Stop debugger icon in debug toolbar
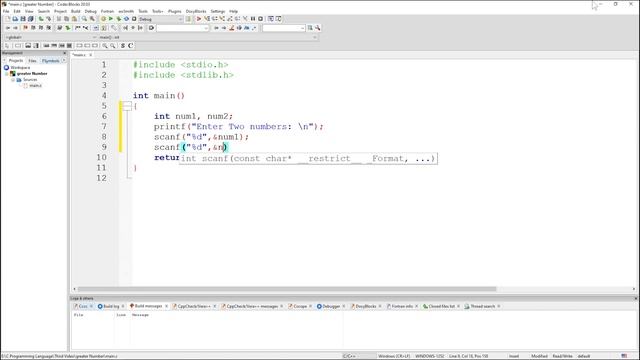Viewport: 640px width, 360px height. (260, 19)
